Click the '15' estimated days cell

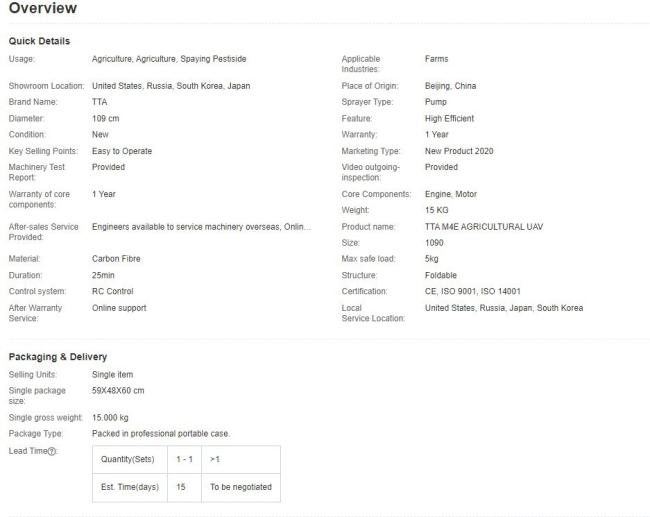pyautogui.click(x=181, y=487)
